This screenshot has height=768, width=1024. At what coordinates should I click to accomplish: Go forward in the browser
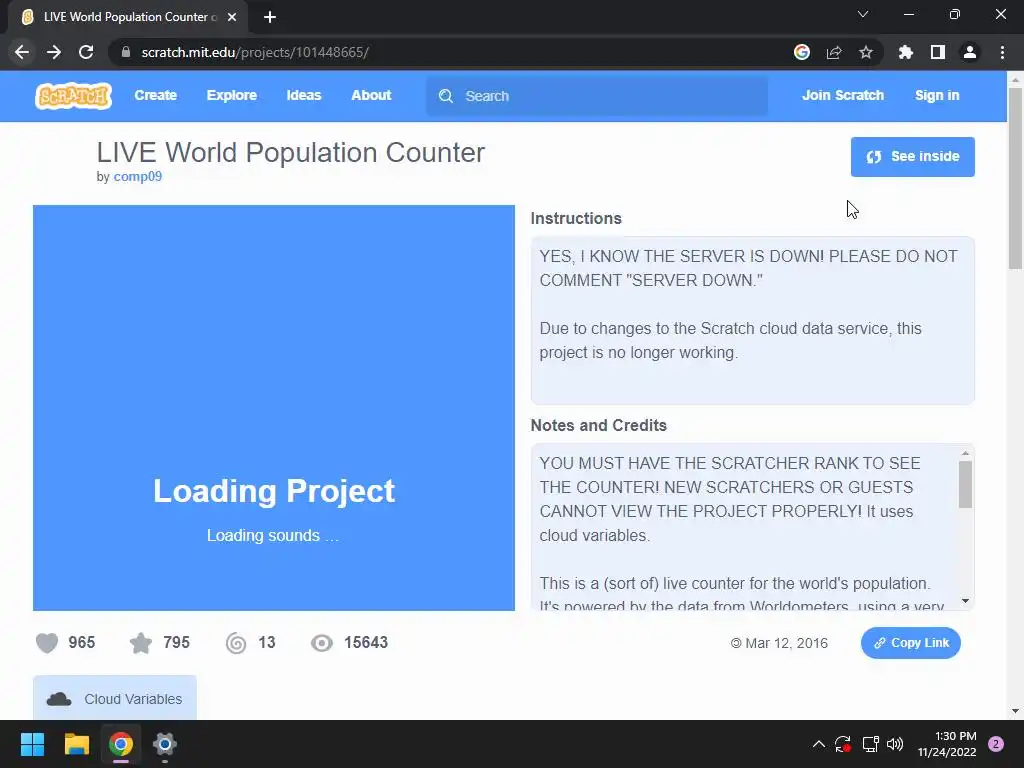click(54, 52)
